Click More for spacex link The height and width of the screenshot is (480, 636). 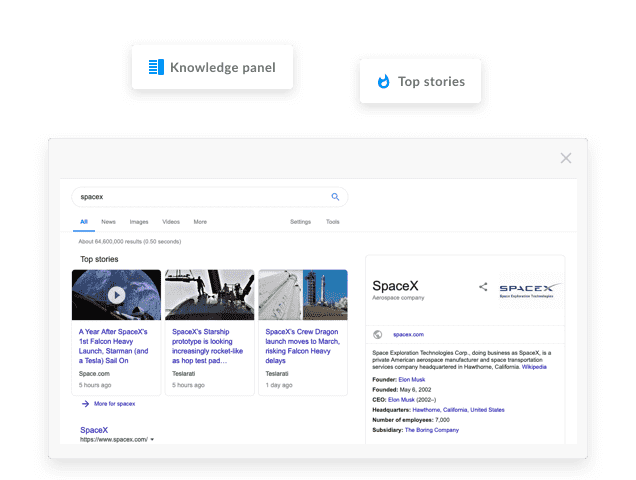click(x=114, y=404)
